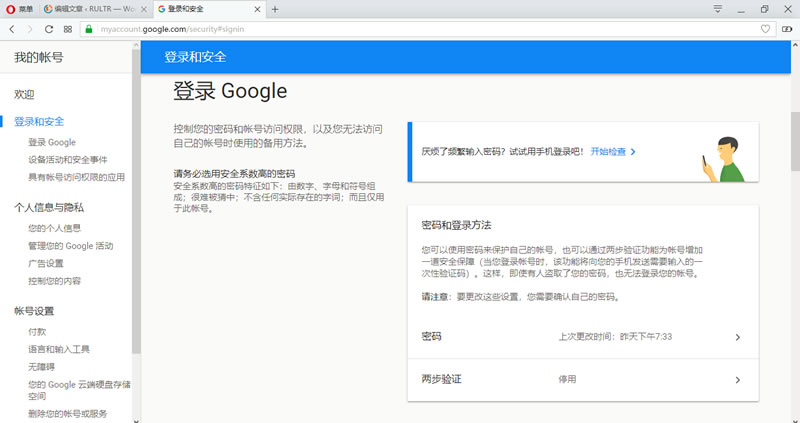Open the 密码 settings row
Viewport: 800px width, 423px height.
tap(583, 337)
